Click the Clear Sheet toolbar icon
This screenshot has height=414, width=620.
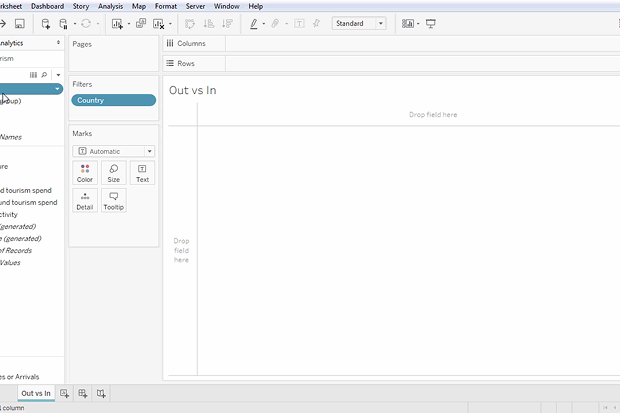tap(159, 23)
